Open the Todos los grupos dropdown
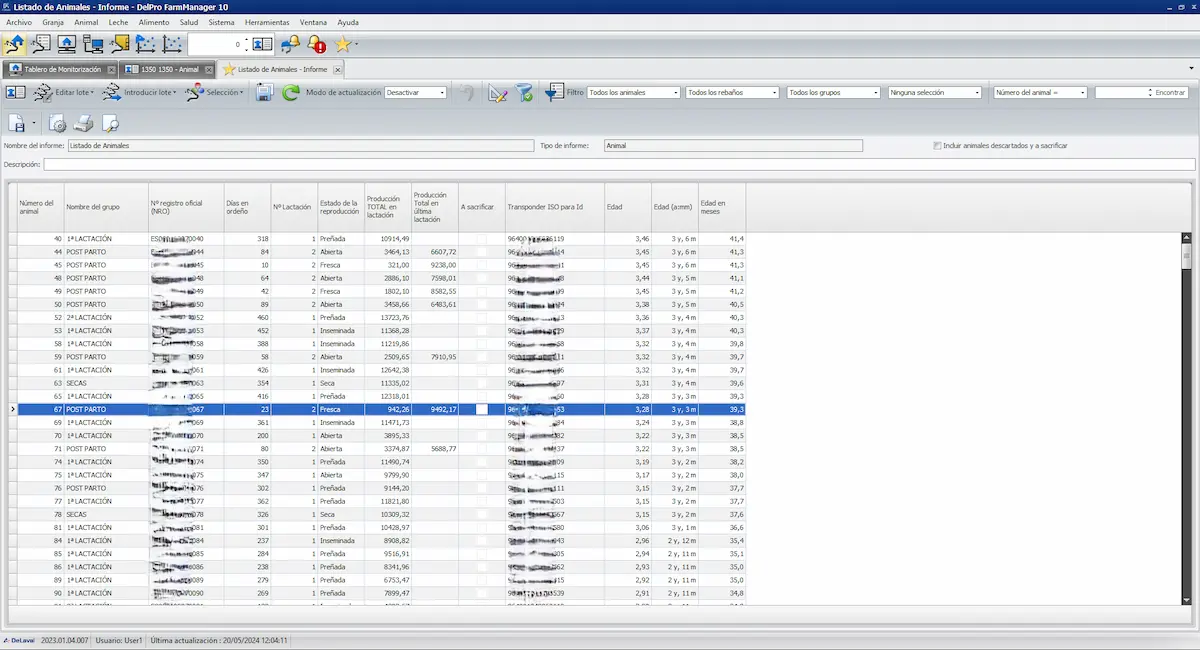The image size is (1200, 650). coord(834,92)
